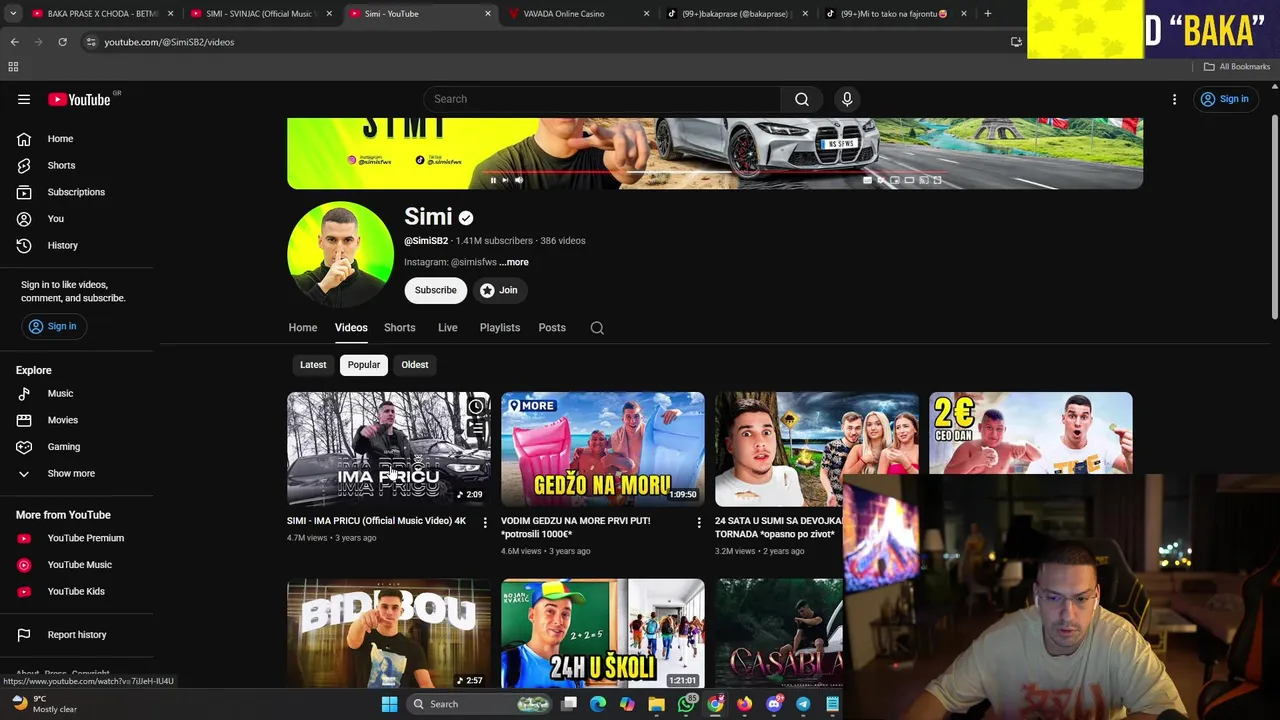Click the banner video red progress bar
1280x720 pixels.
point(715,172)
